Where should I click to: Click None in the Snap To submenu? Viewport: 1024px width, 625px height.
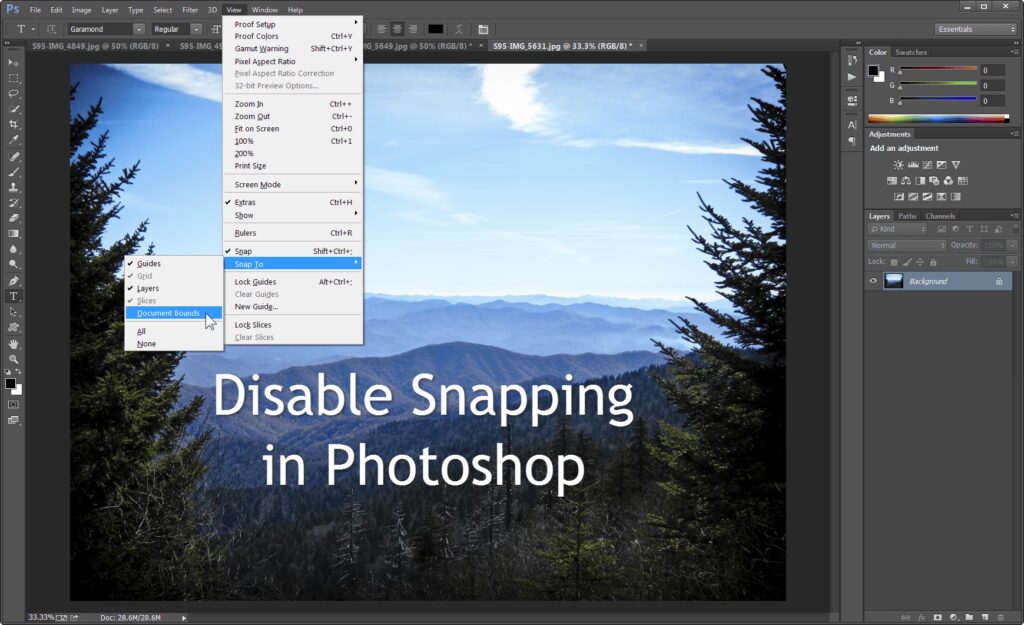click(147, 344)
